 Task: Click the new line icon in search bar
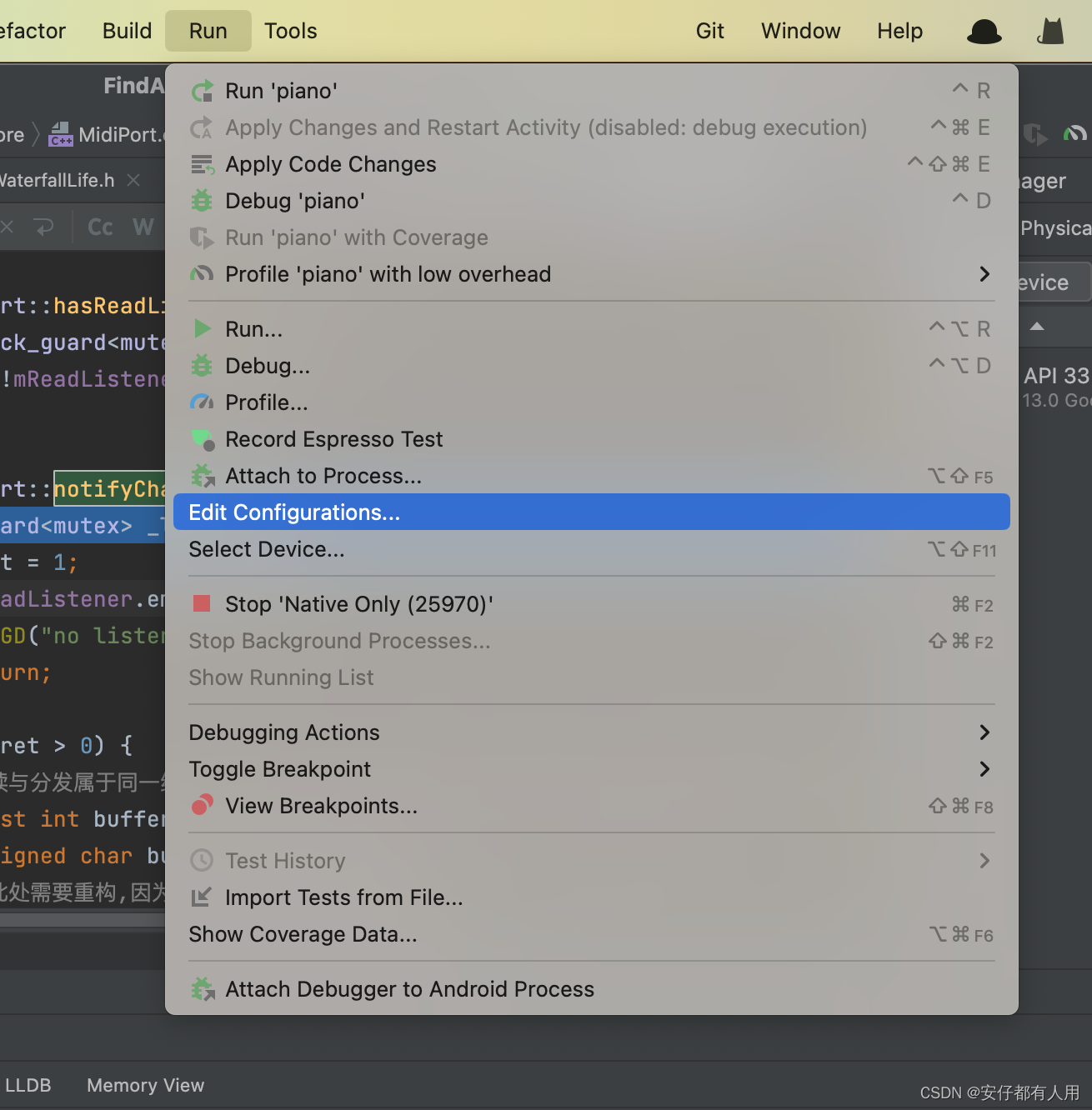coord(43,227)
